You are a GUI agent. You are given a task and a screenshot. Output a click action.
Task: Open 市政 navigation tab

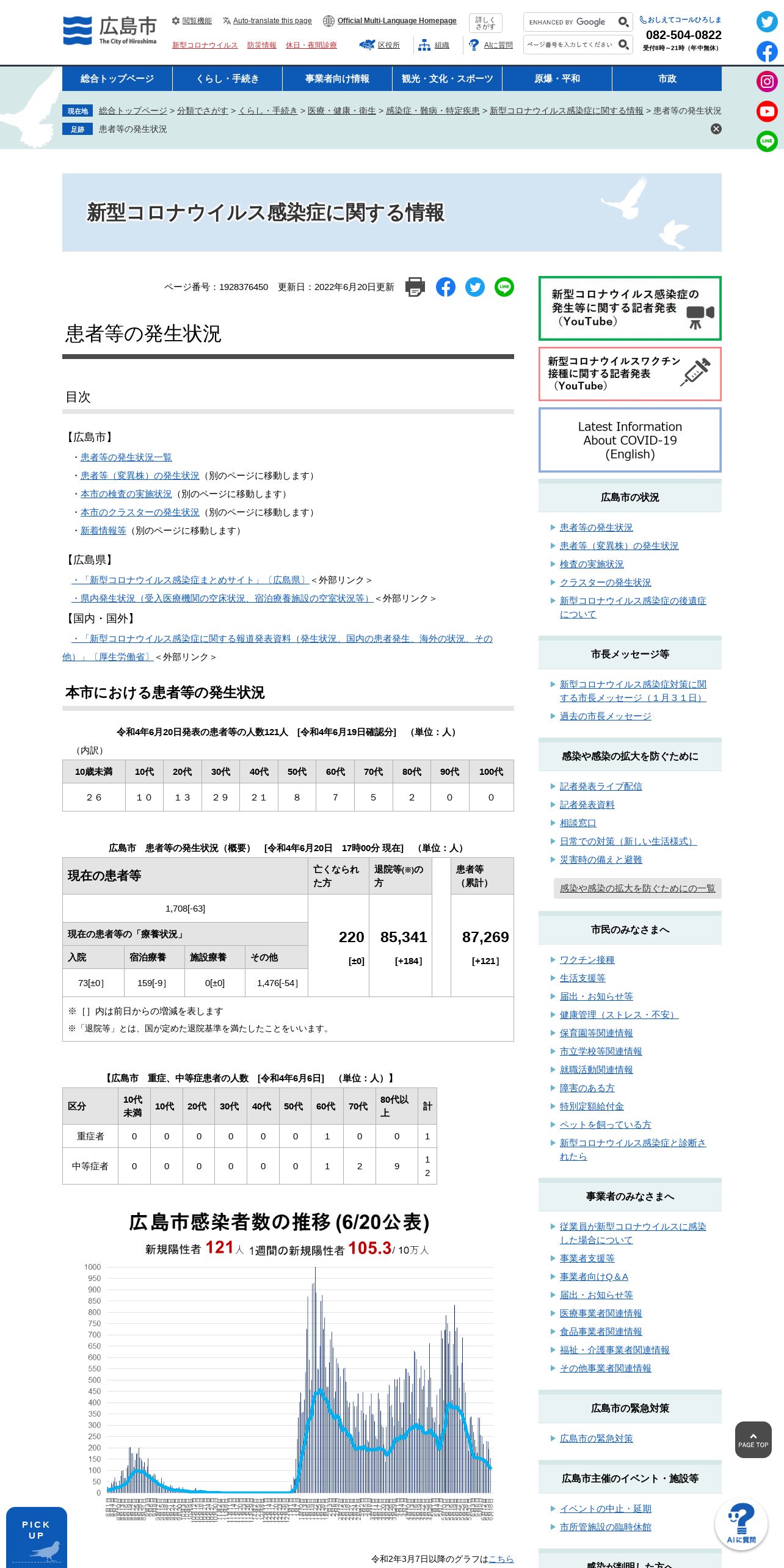tap(667, 79)
